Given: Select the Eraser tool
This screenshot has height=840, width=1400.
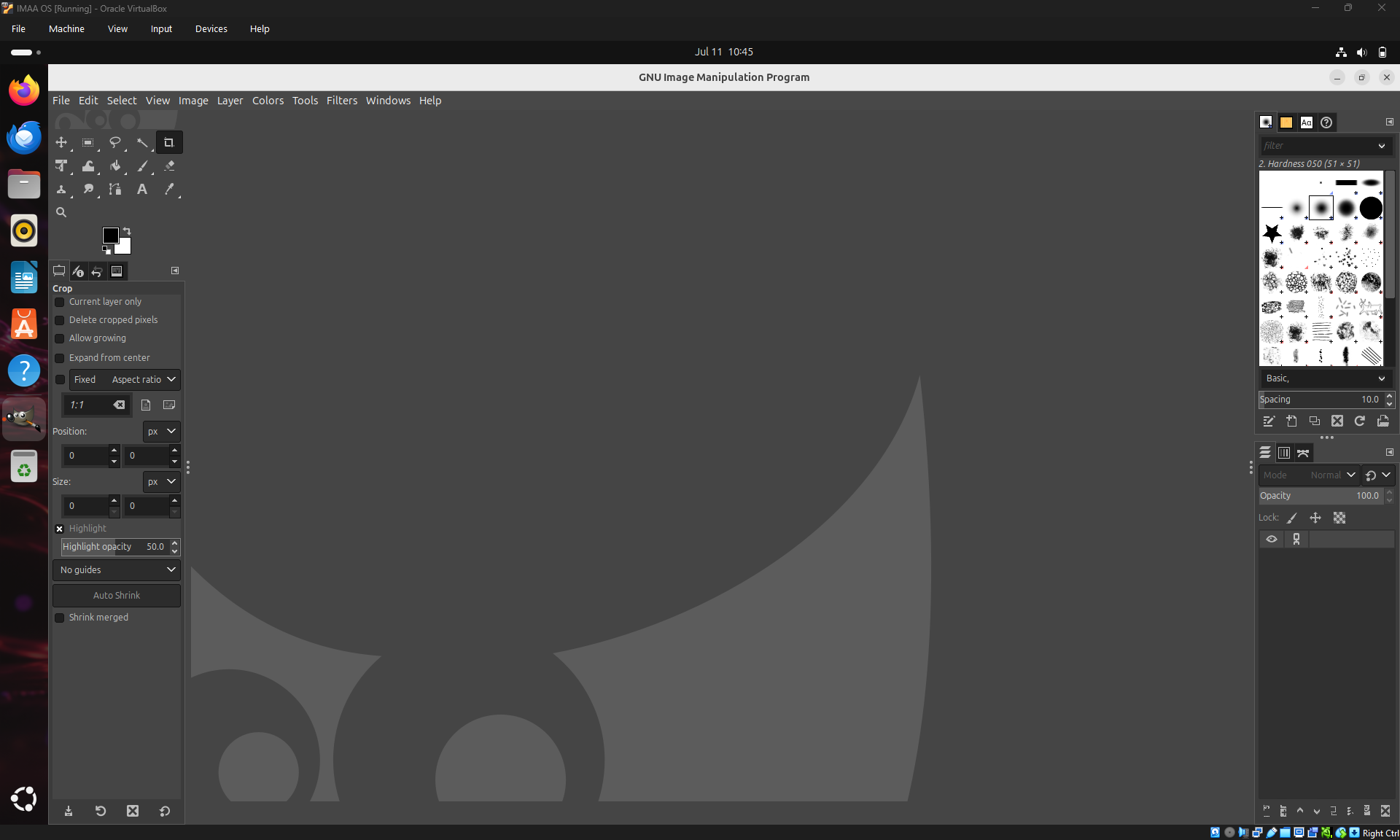Looking at the screenshot, I should coord(169,166).
